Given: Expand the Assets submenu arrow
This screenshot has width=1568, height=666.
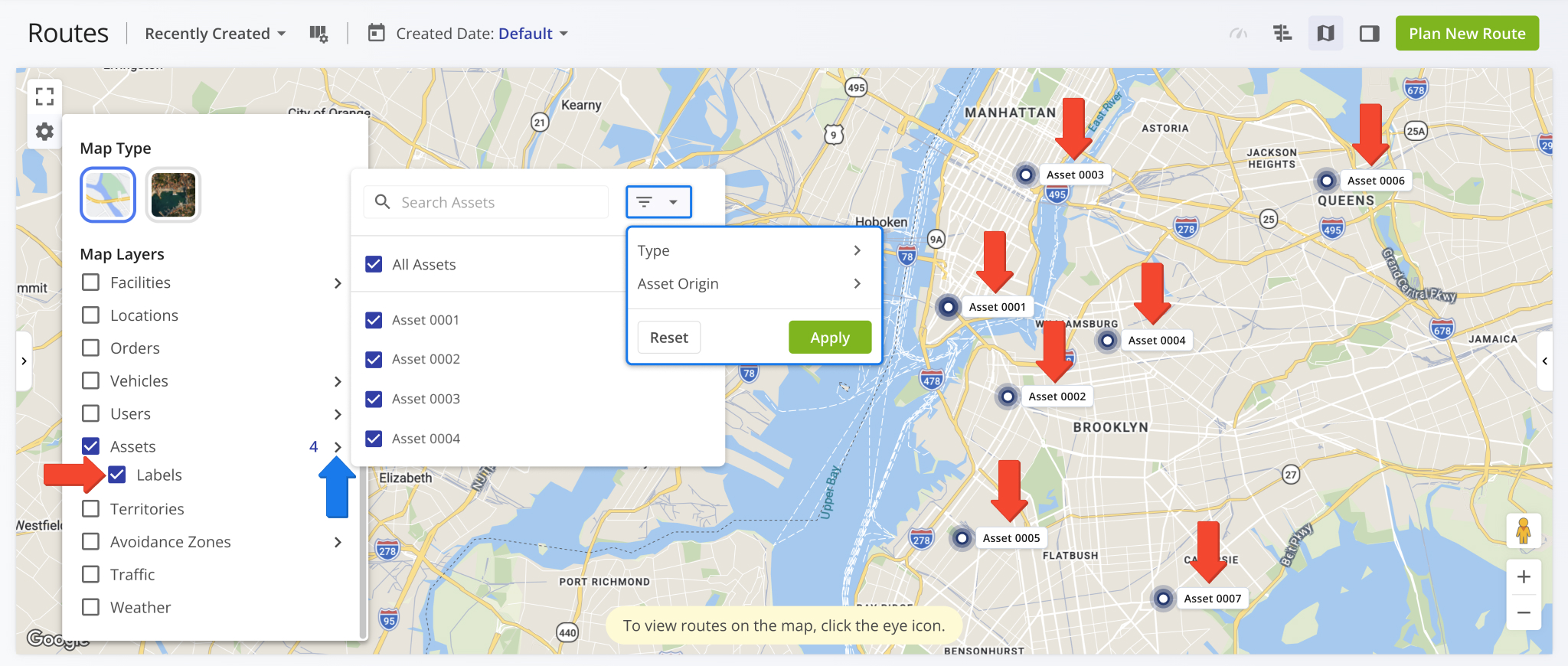Looking at the screenshot, I should pos(338,447).
